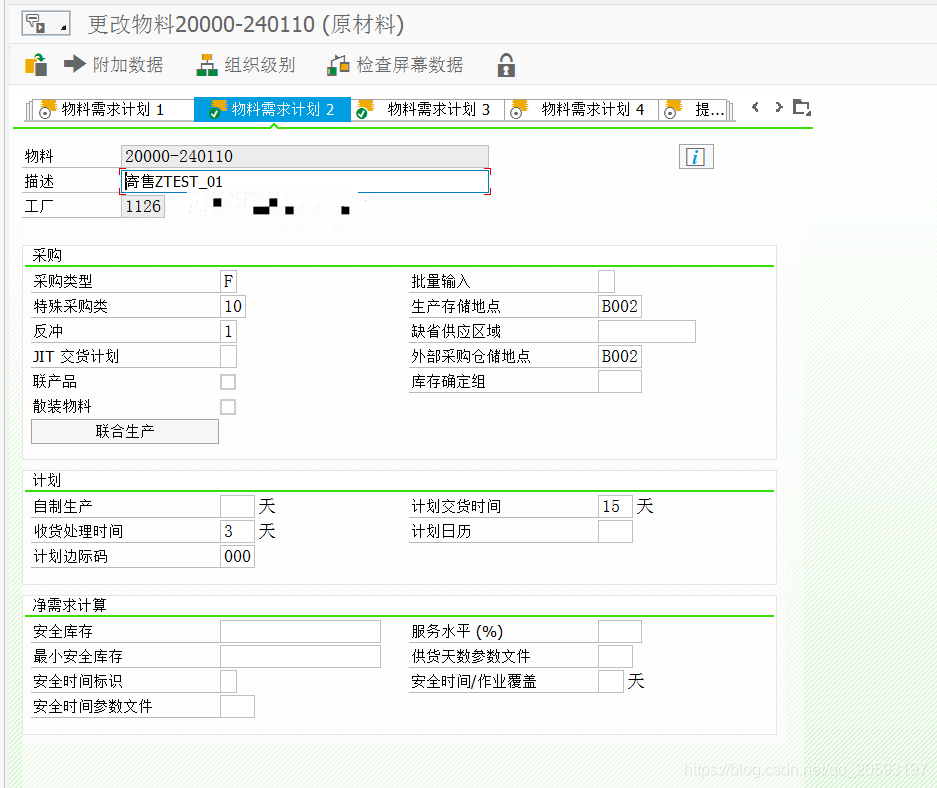
Task: Click the 采购类型 field with F
Action: coord(228,281)
